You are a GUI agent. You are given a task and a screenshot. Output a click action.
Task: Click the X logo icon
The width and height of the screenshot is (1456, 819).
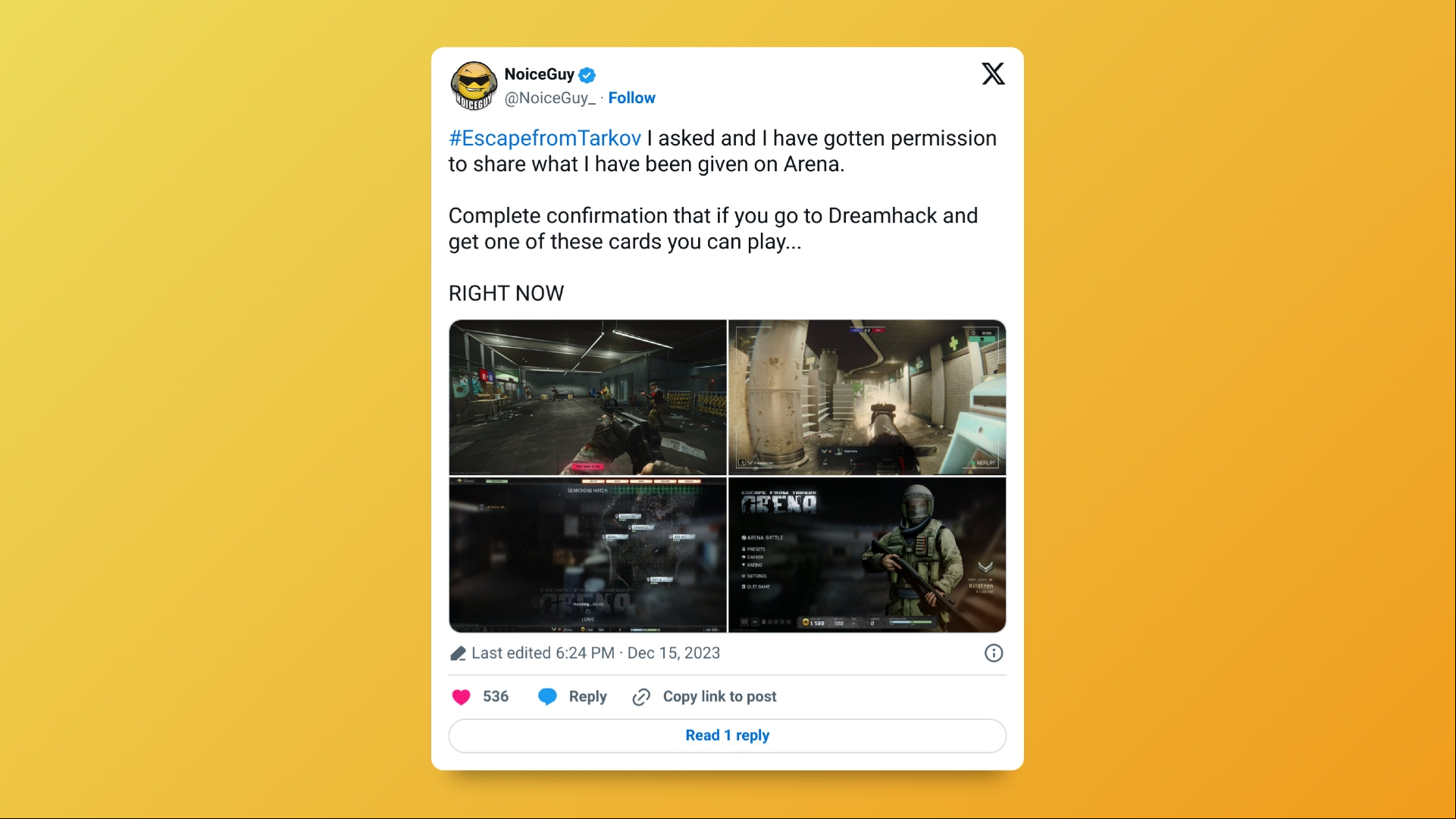(993, 73)
